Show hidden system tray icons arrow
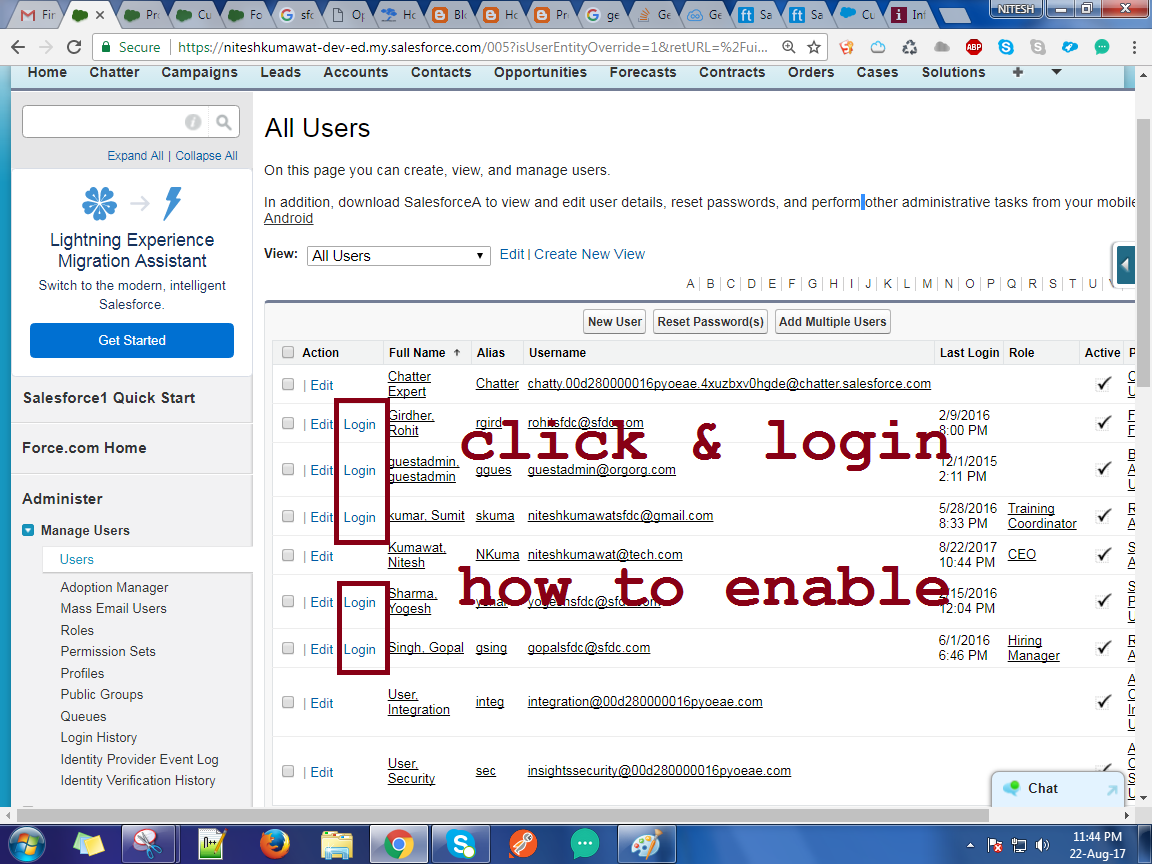Image resolution: width=1152 pixels, height=864 pixels. pyautogui.click(x=971, y=845)
